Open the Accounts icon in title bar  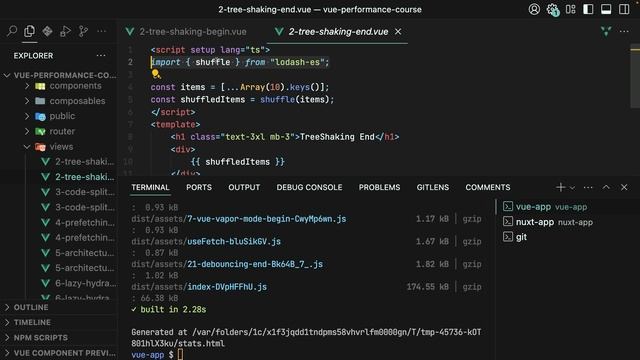(534, 9)
